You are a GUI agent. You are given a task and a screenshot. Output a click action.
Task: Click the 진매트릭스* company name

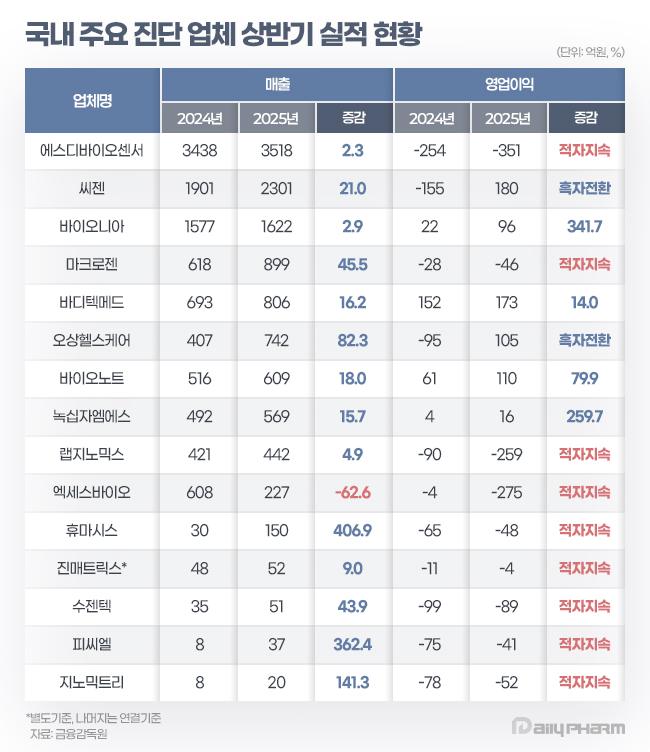pyautogui.click(x=92, y=568)
